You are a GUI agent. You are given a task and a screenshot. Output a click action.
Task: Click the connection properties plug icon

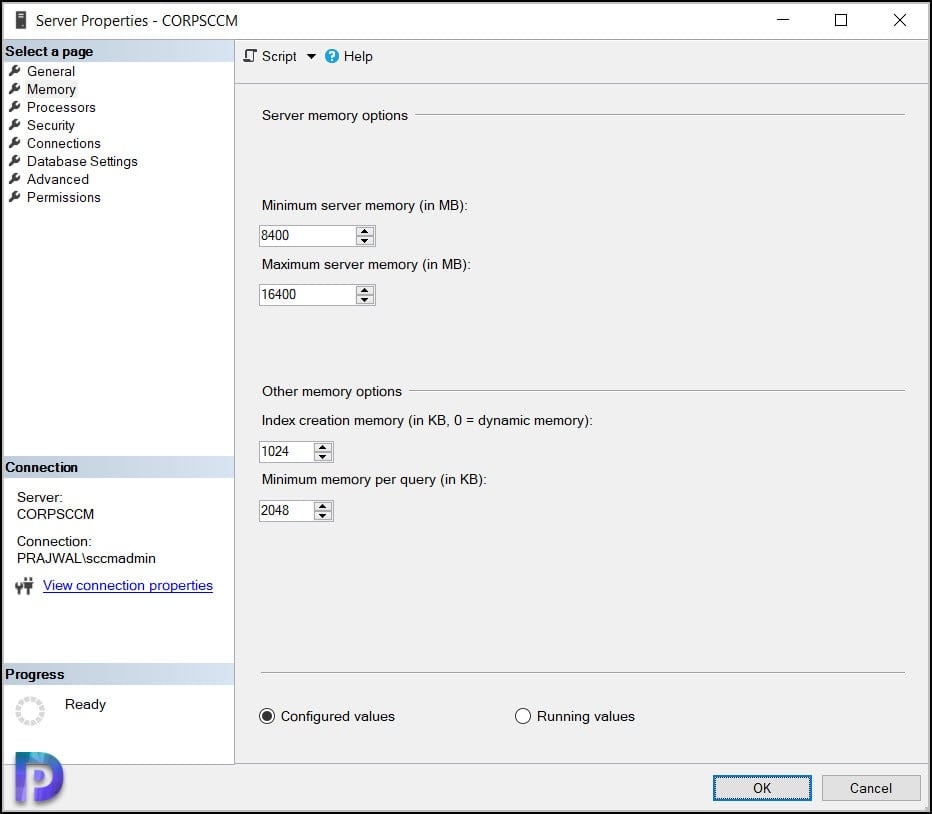[x=24, y=586]
